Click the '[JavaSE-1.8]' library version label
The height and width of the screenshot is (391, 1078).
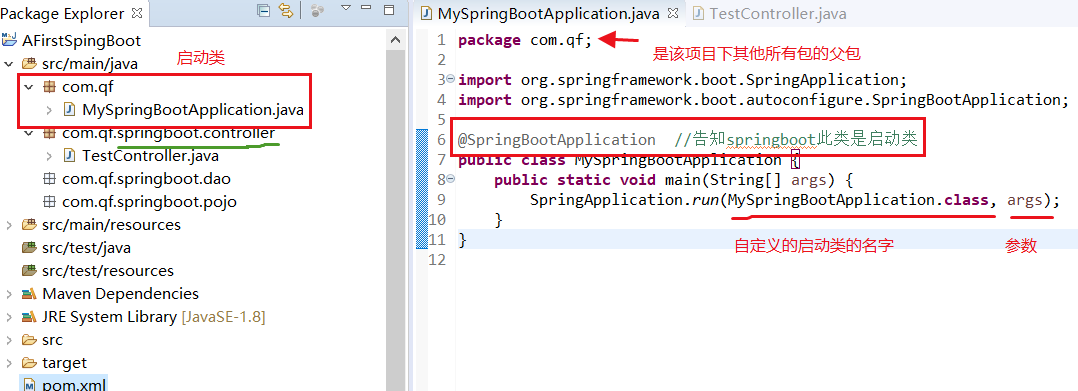(223, 317)
